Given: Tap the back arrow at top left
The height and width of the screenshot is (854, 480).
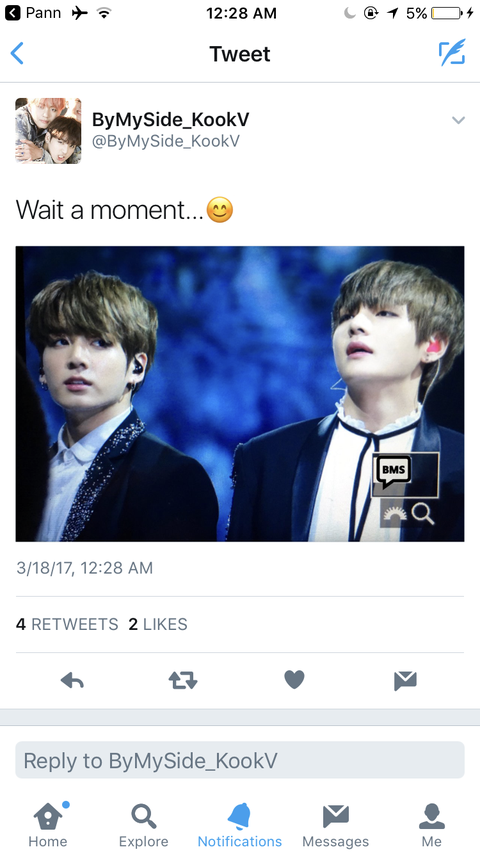Looking at the screenshot, I should point(17,53).
